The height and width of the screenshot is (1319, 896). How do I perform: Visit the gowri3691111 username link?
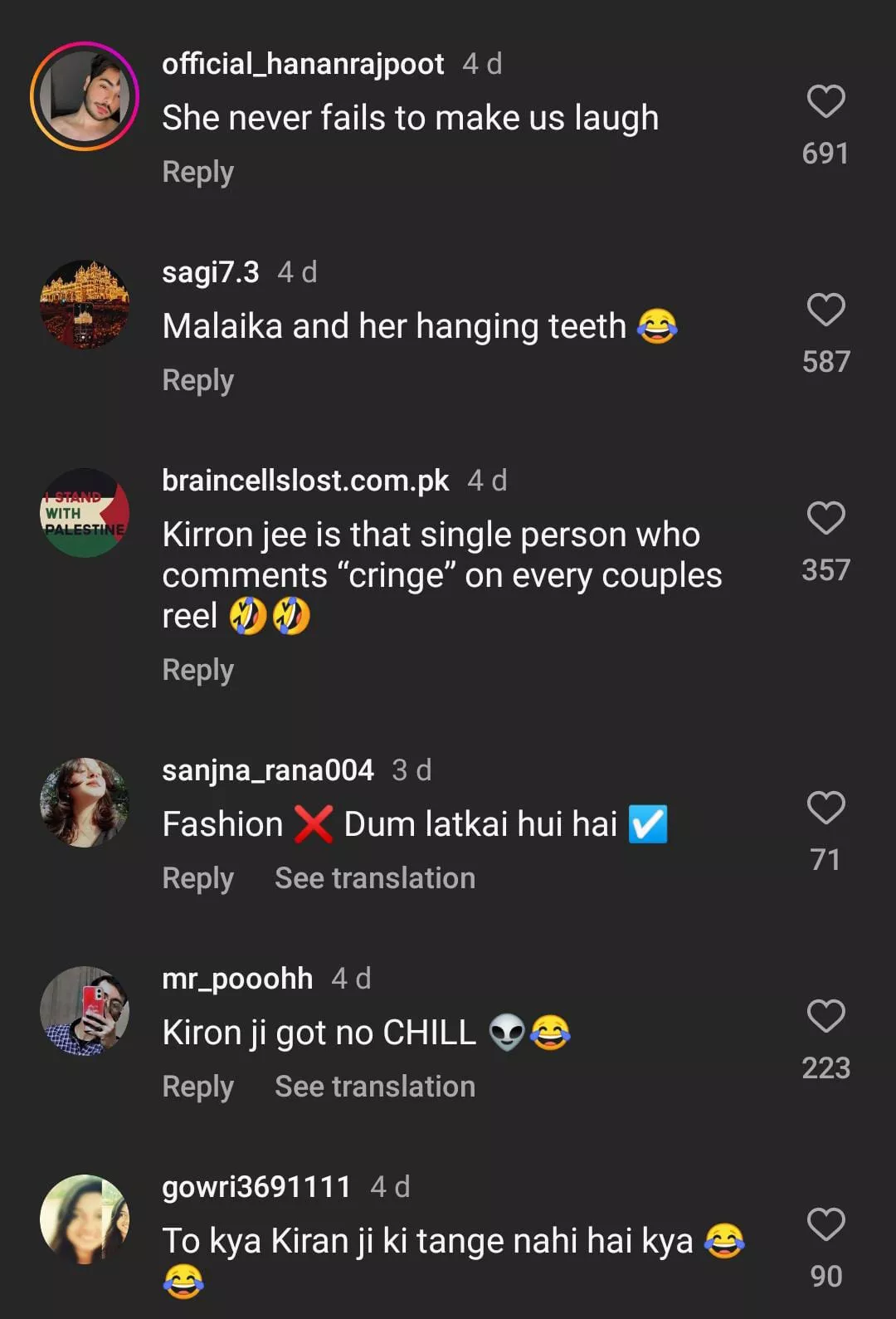256,1187
